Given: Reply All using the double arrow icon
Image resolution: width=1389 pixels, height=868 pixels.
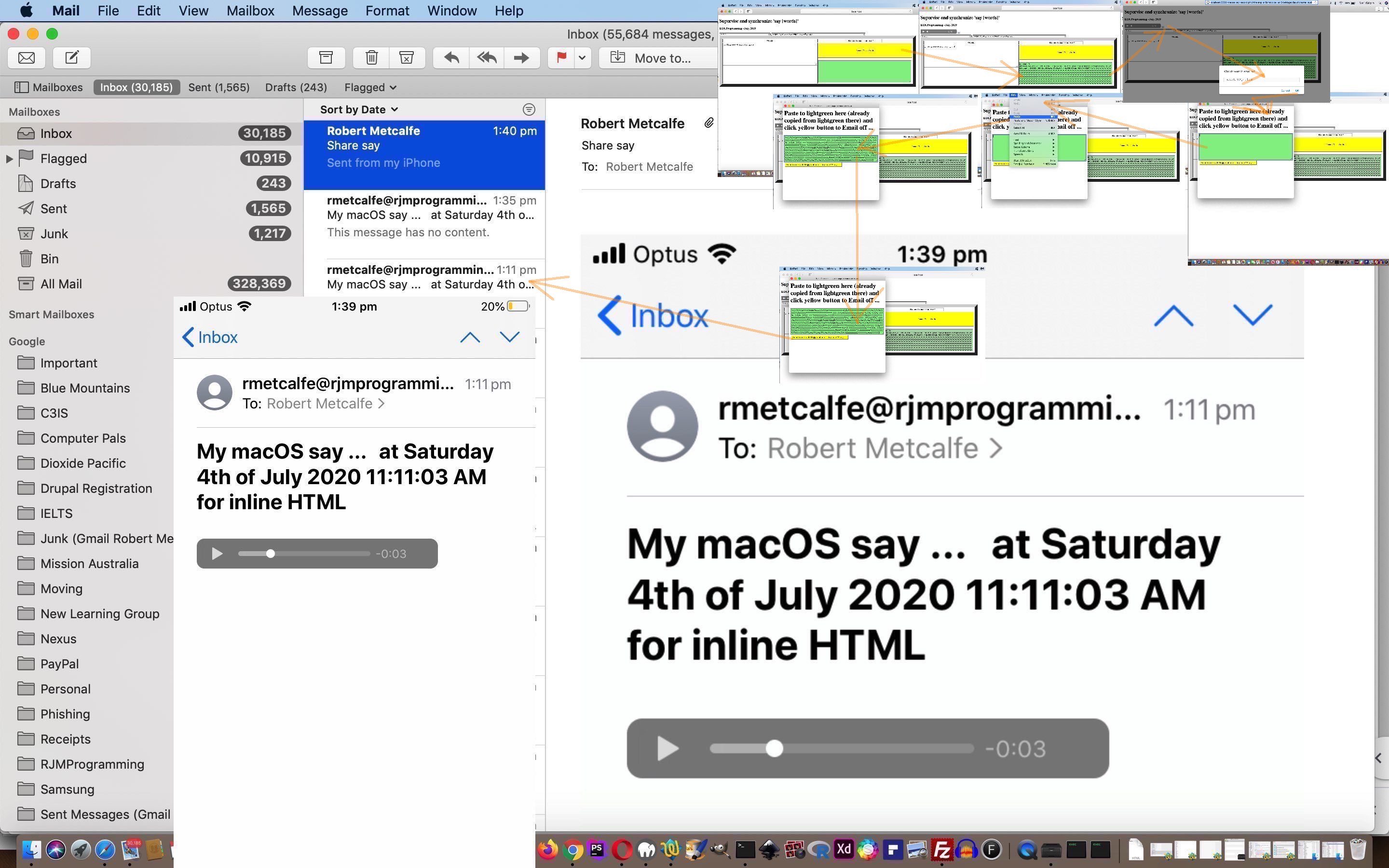Looking at the screenshot, I should (487, 57).
